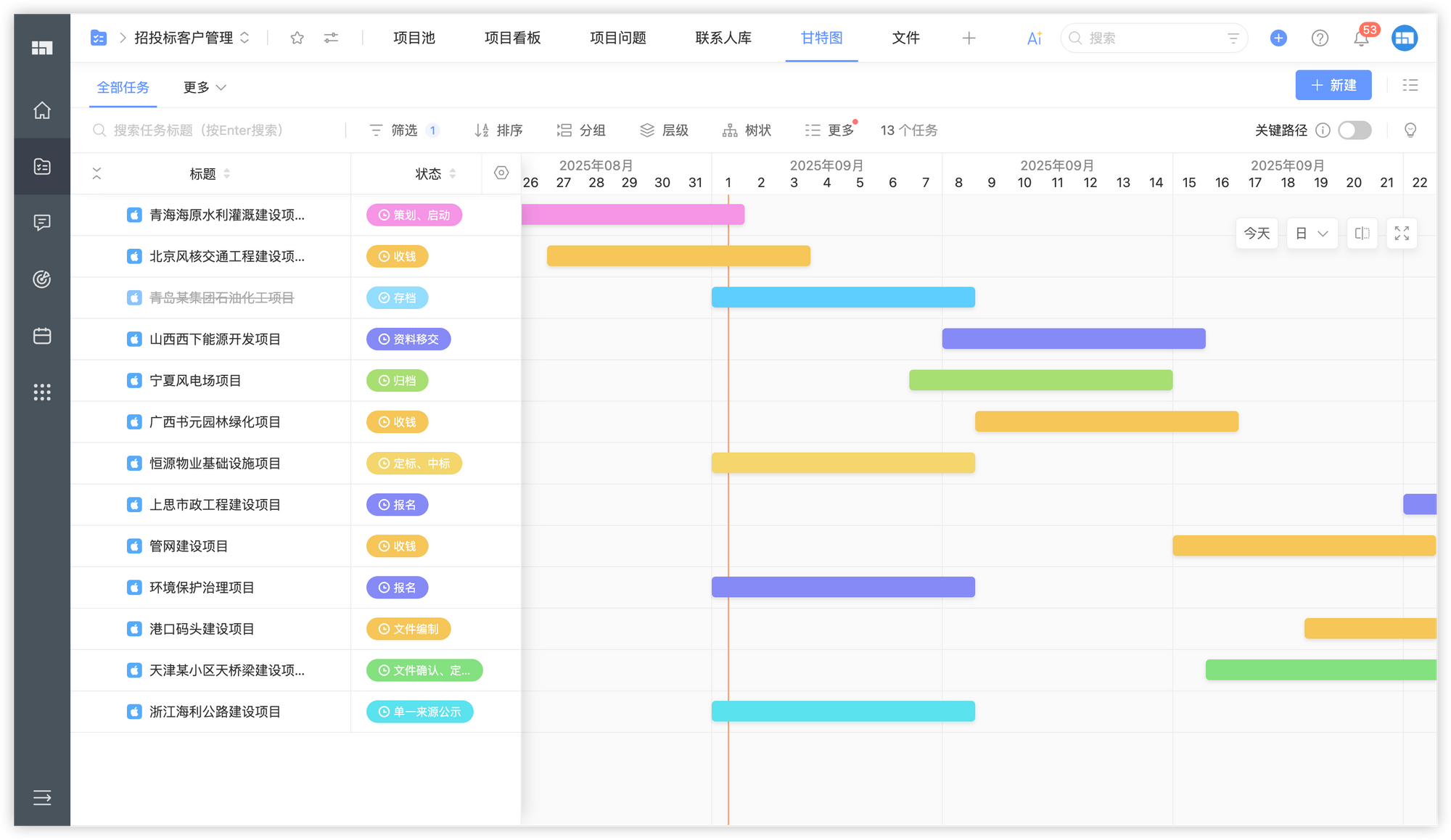Open the notifications bell showing 53 alerts

(1362, 38)
